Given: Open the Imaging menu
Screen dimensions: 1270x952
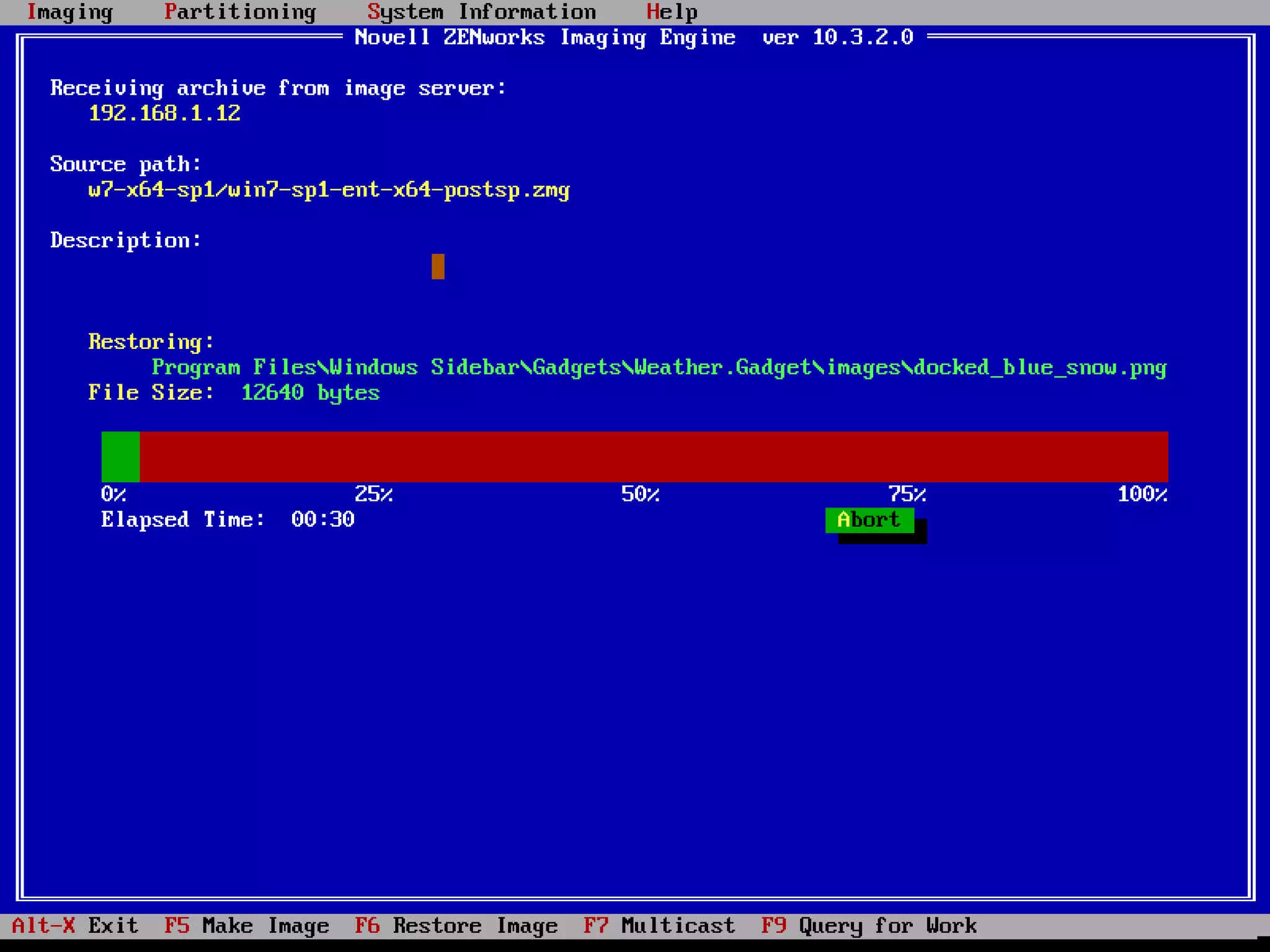Looking at the screenshot, I should click(69, 12).
